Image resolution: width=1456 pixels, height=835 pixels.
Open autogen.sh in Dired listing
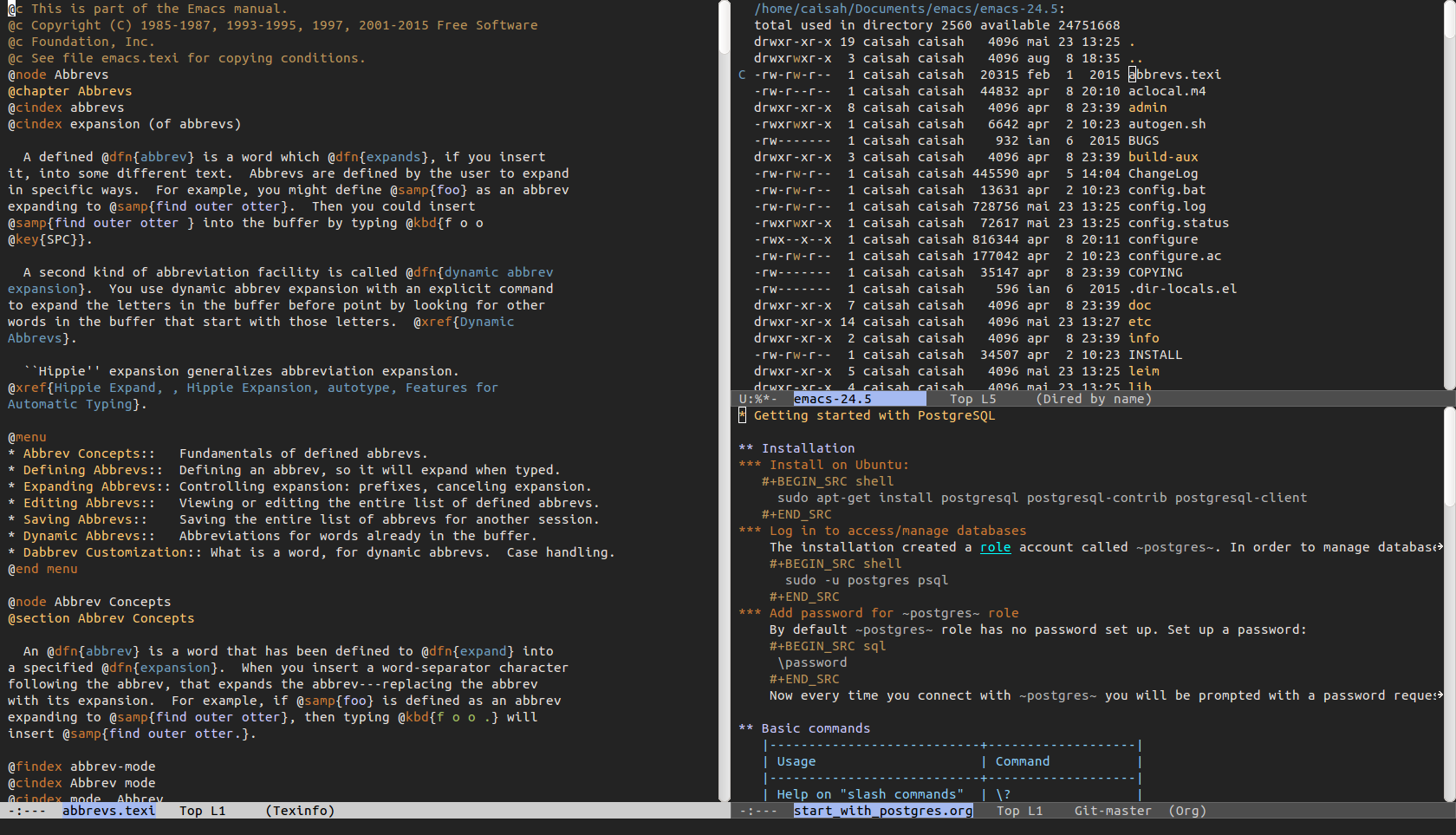pyautogui.click(x=1167, y=124)
